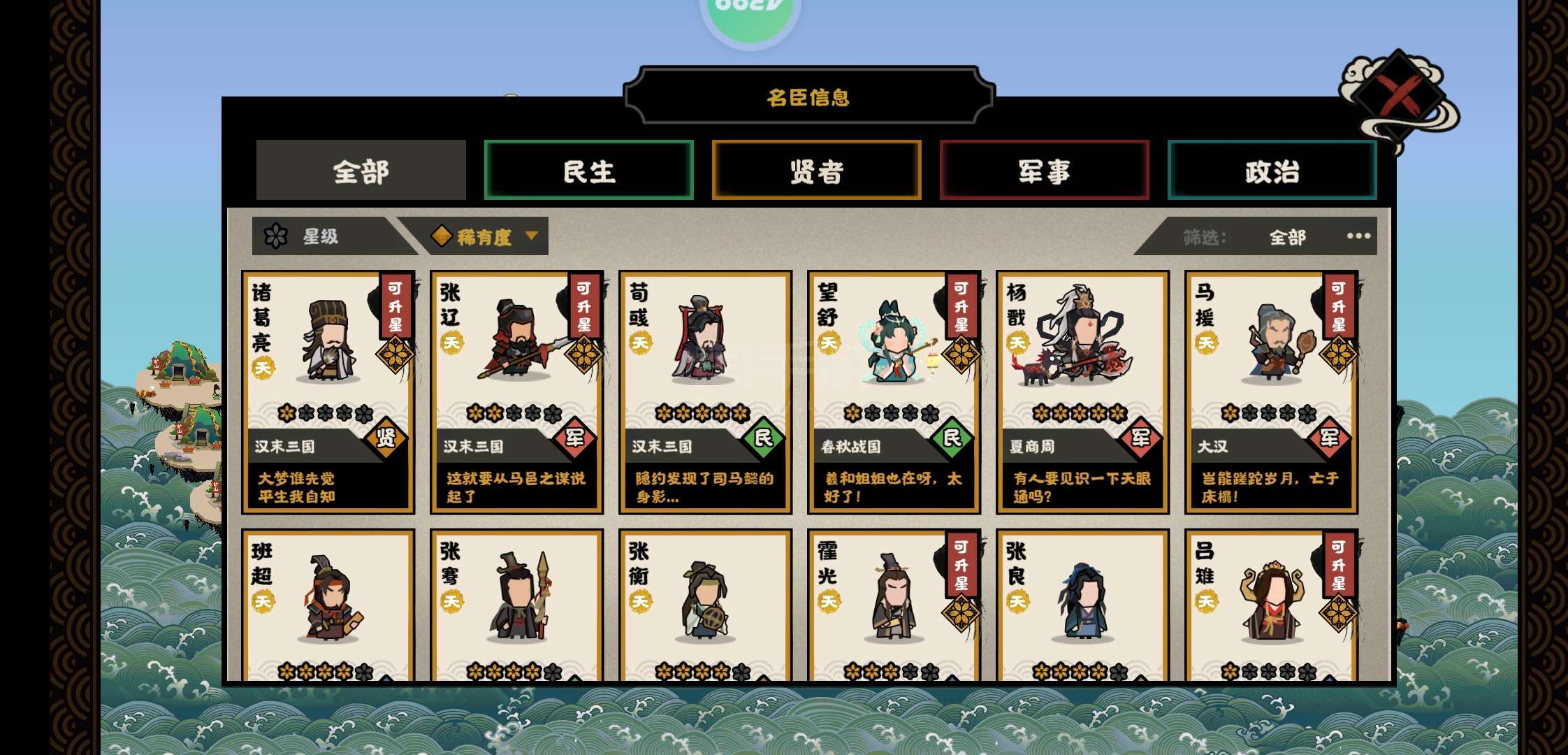Click the 军 badge on 张辽 card

pyautogui.click(x=575, y=438)
